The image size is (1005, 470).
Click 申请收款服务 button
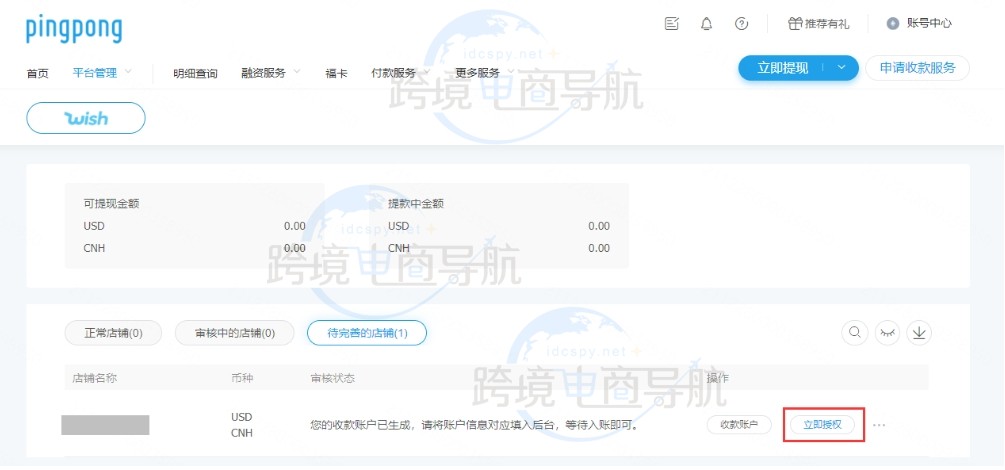pyautogui.click(x=917, y=68)
